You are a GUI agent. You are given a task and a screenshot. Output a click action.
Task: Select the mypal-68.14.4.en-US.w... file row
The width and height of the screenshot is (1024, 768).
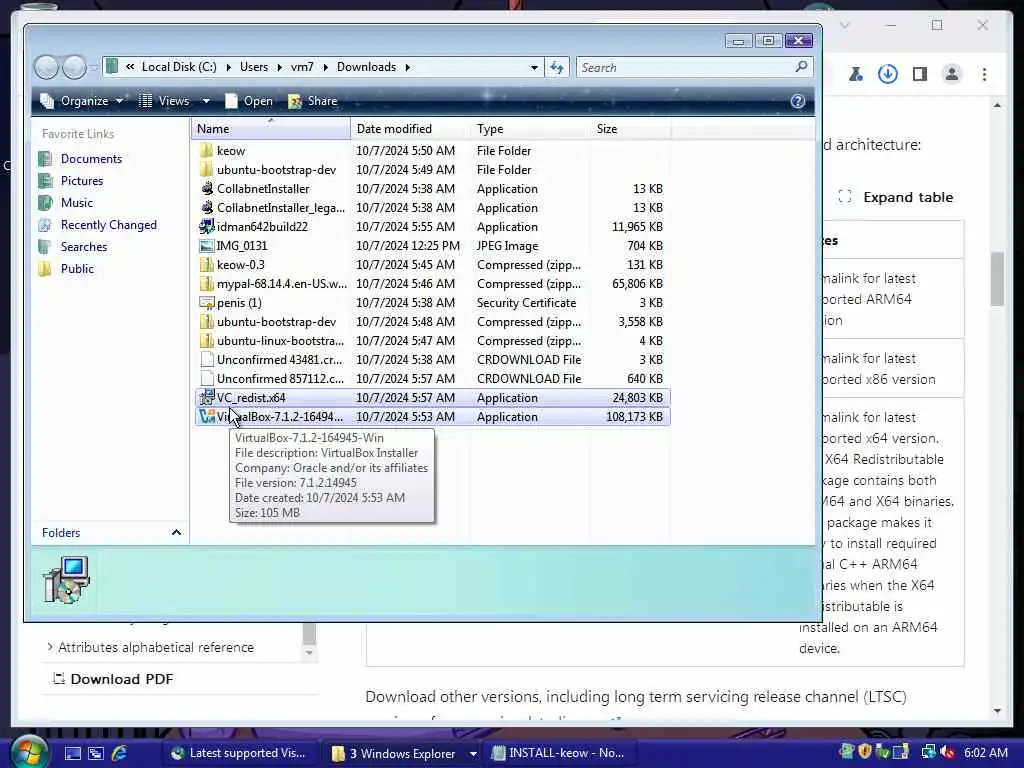(x=432, y=283)
